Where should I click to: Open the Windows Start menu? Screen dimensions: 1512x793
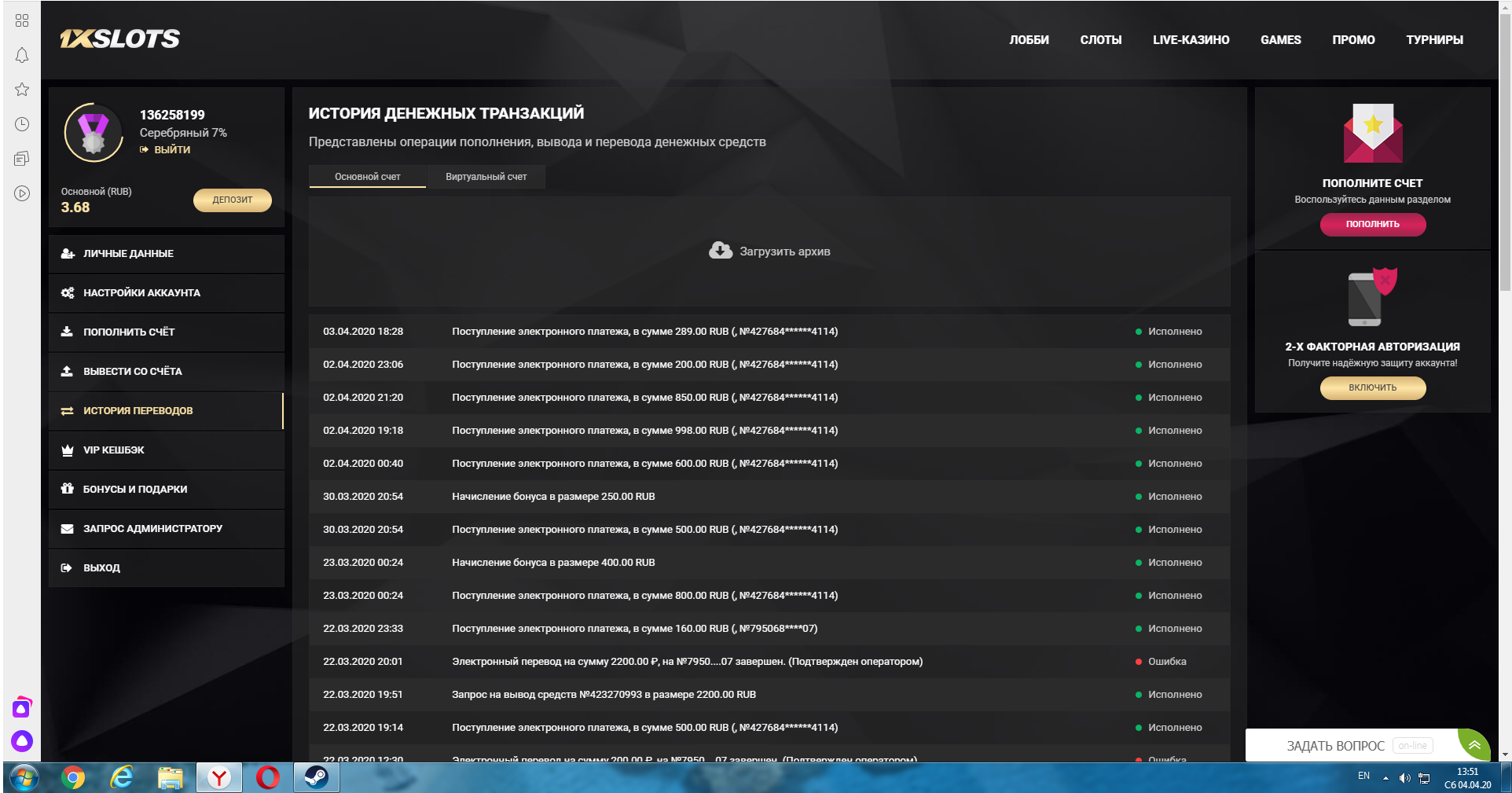[24, 778]
